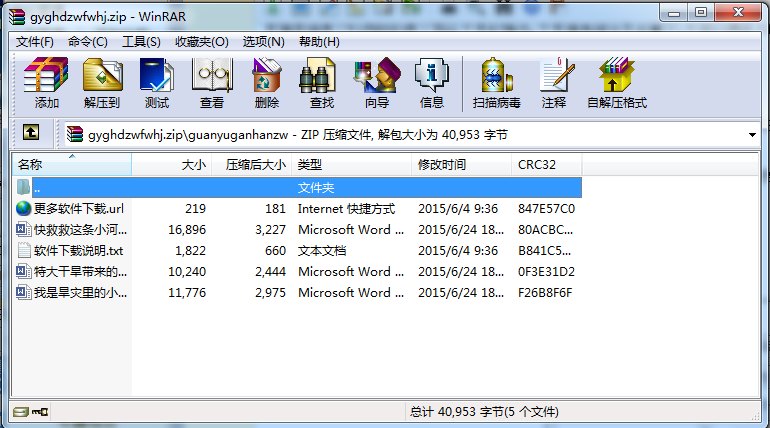770x428 pixels.
Task: Click the 测试 (Test) toolbar icon
Action: click(x=157, y=75)
